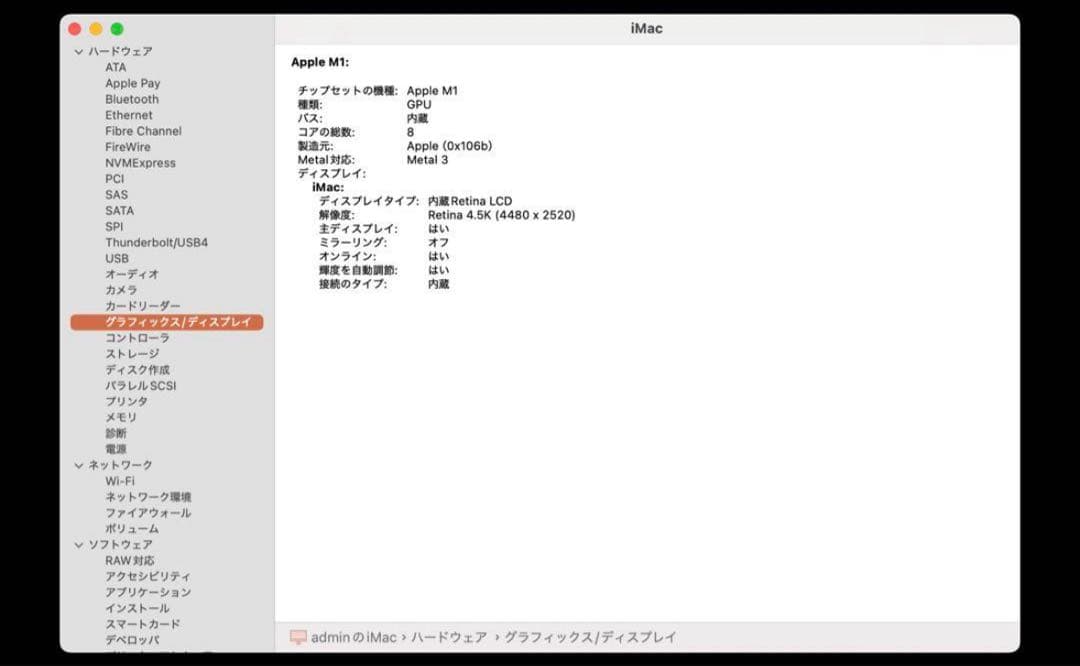The height and width of the screenshot is (666, 1080).
Task: Click the yellow minimize window button
Action: (96, 29)
